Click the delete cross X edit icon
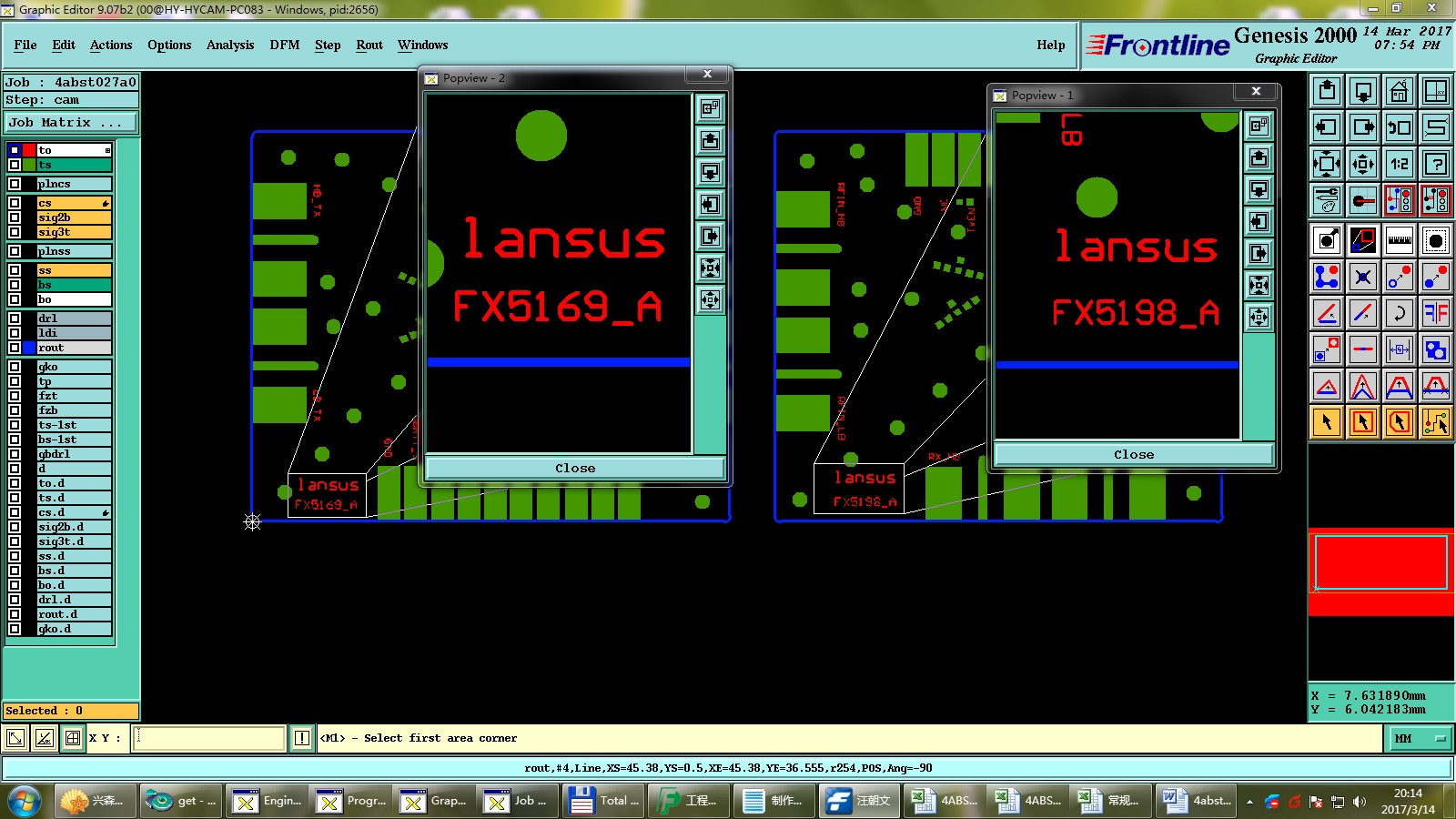Screen dimensions: 1456x819 click(1363, 277)
